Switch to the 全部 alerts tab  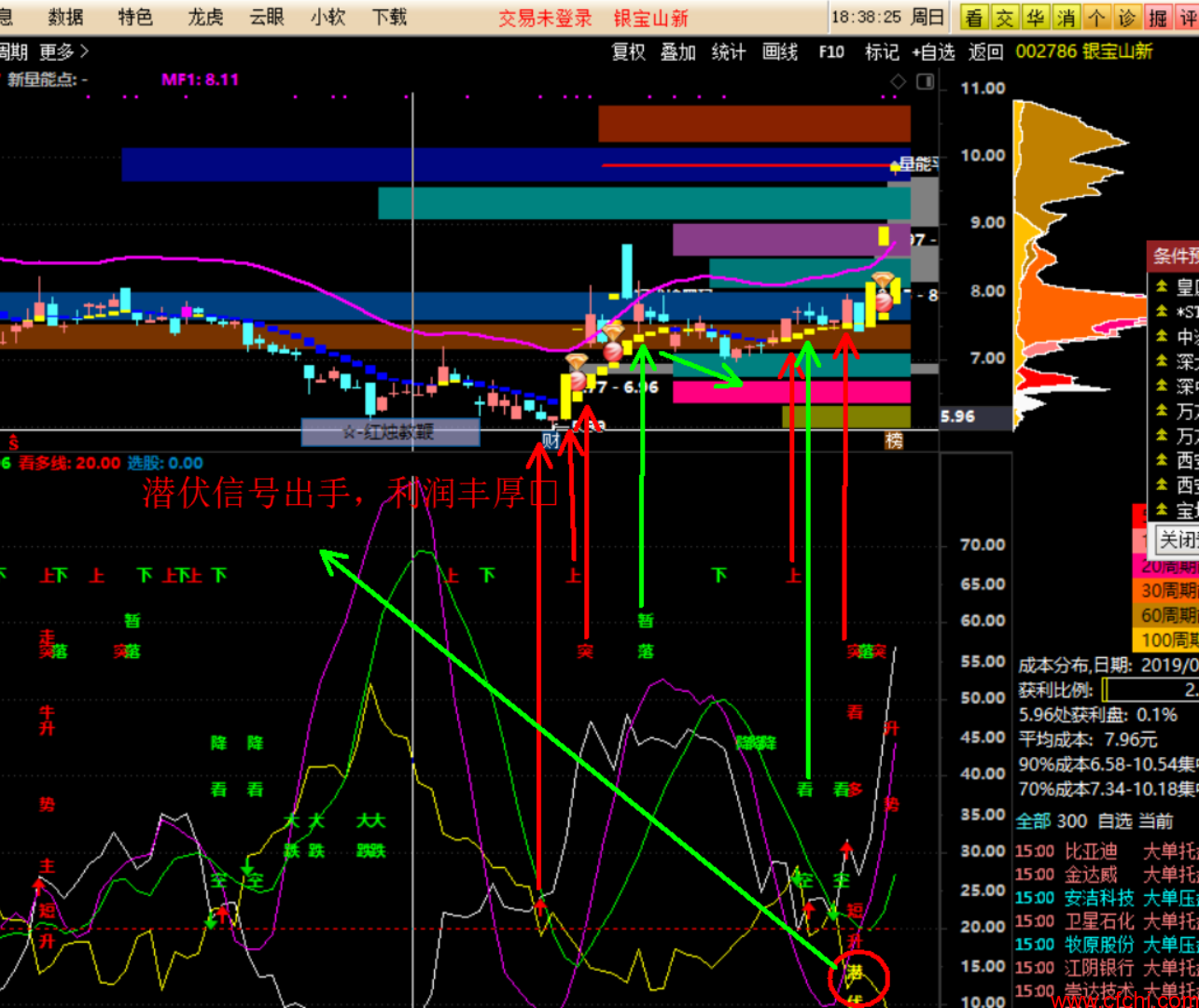(x=1033, y=821)
